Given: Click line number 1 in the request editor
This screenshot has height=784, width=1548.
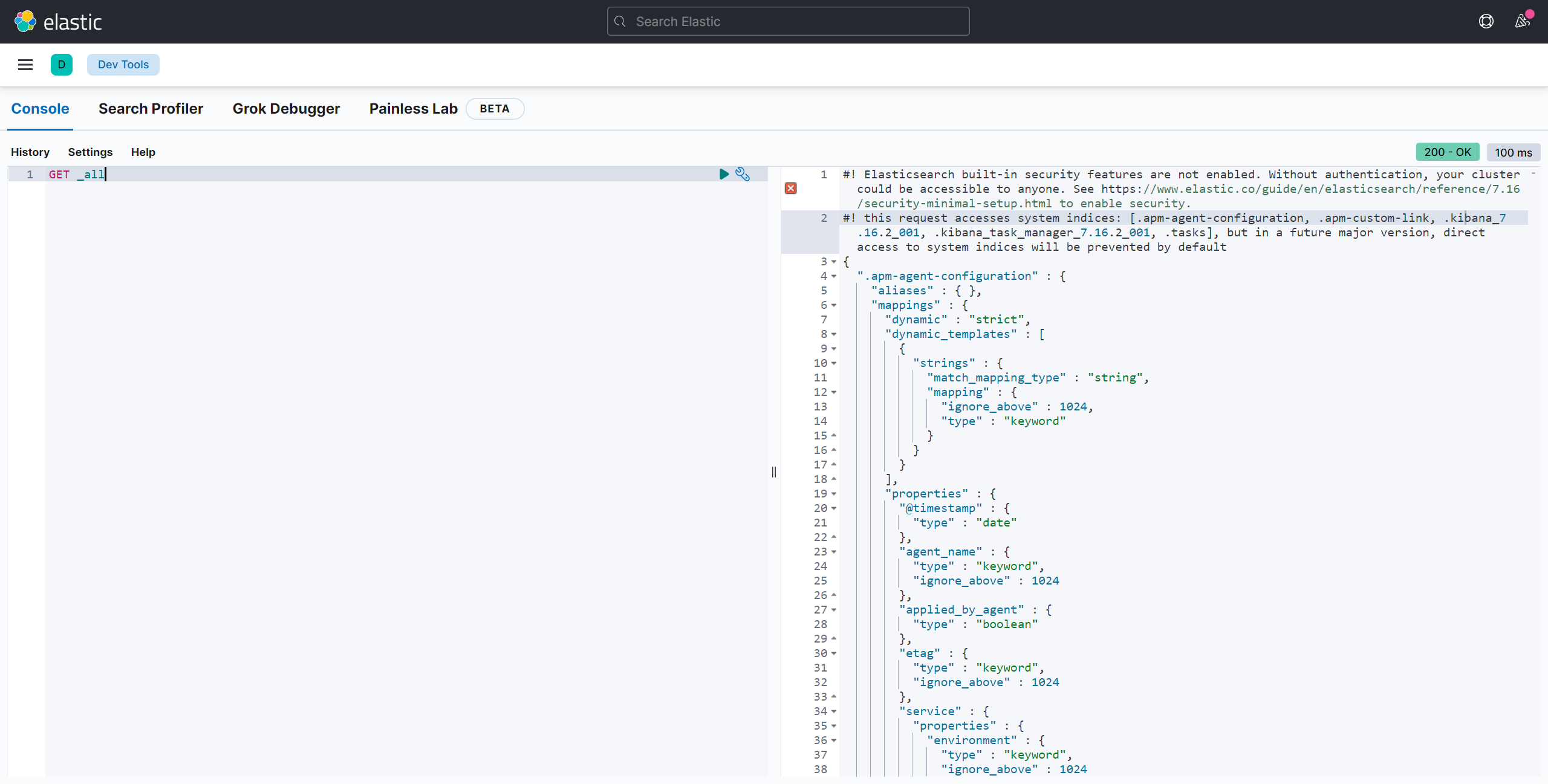Looking at the screenshot, I should click(x=30, y=175).
